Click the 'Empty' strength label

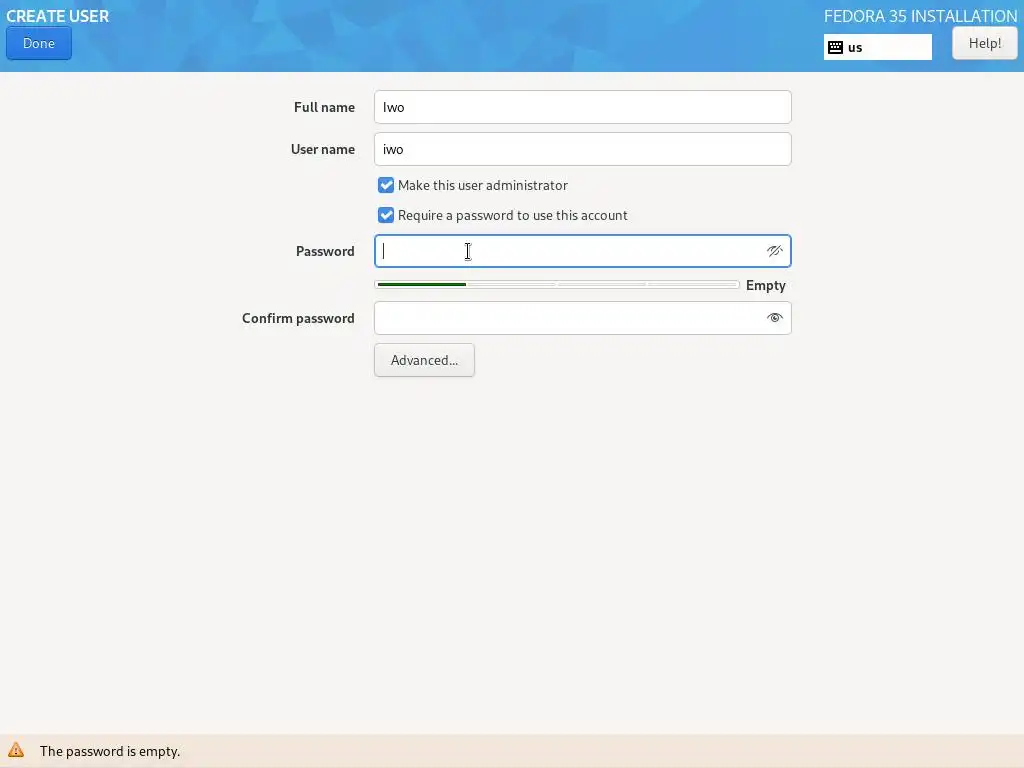pos(765,285)
